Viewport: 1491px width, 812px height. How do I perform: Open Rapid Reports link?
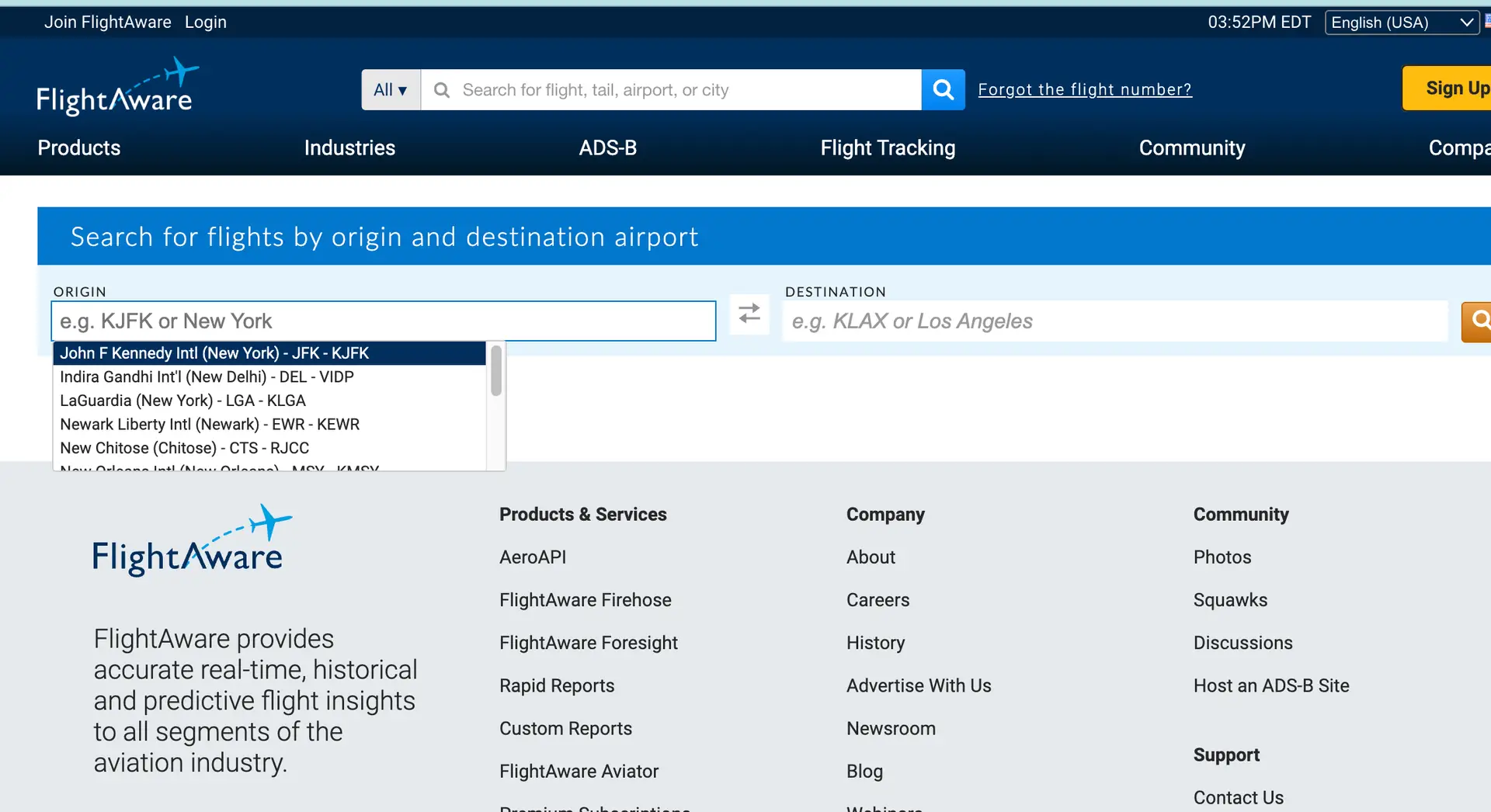(557, 685)
